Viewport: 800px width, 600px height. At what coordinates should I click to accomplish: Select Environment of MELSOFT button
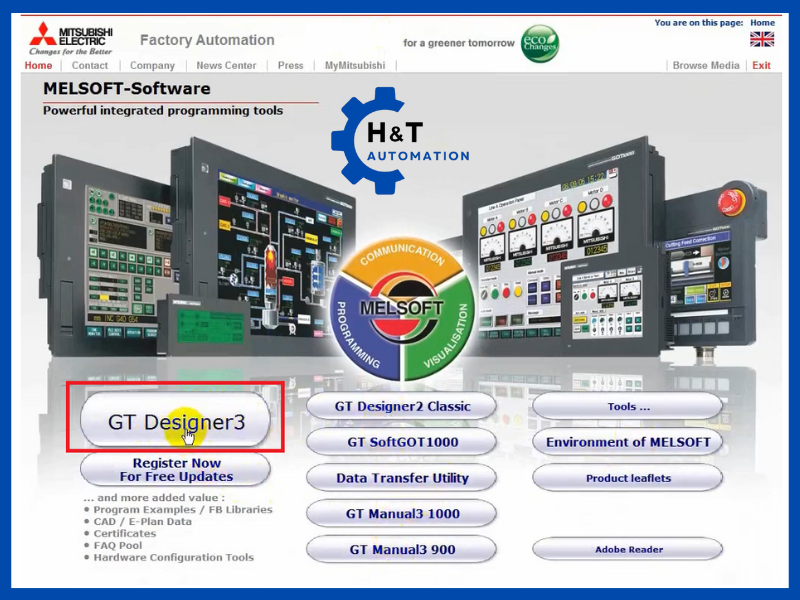pos(627,442)
